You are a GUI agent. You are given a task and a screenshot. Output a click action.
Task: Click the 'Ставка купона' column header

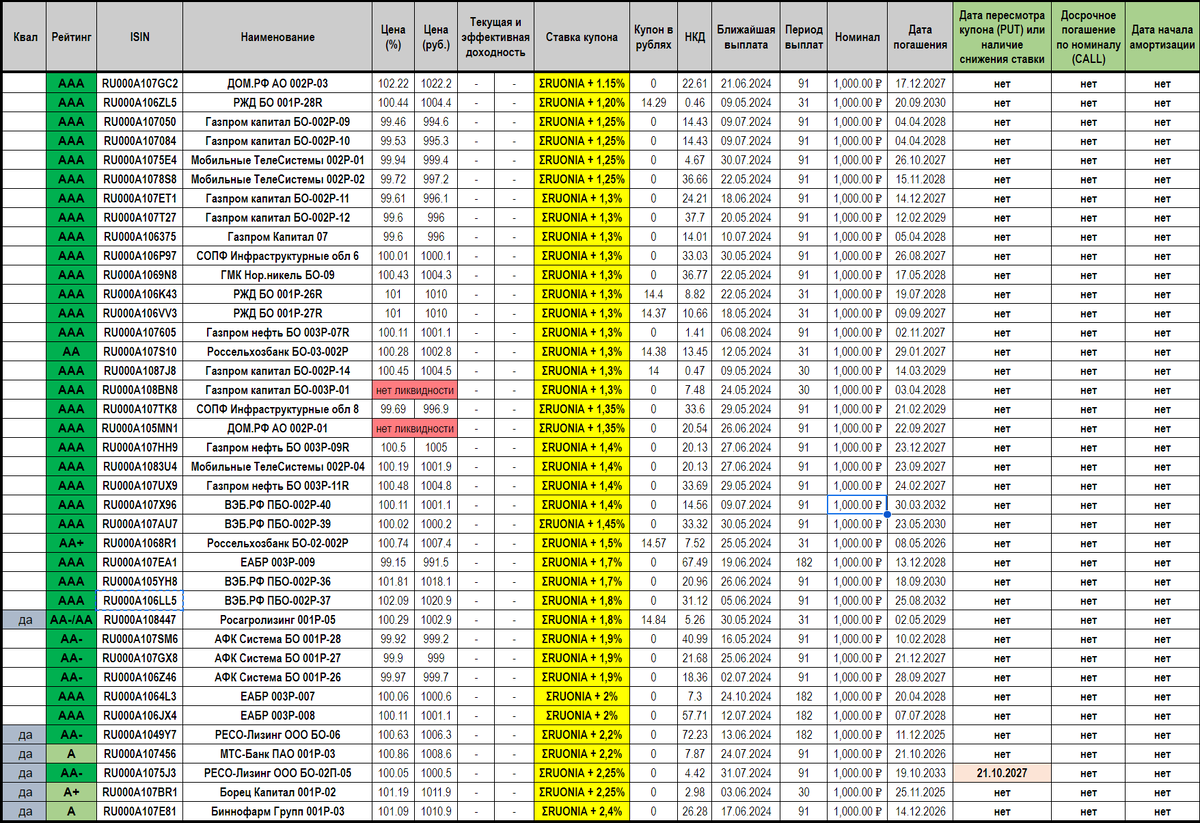point(581,37)
